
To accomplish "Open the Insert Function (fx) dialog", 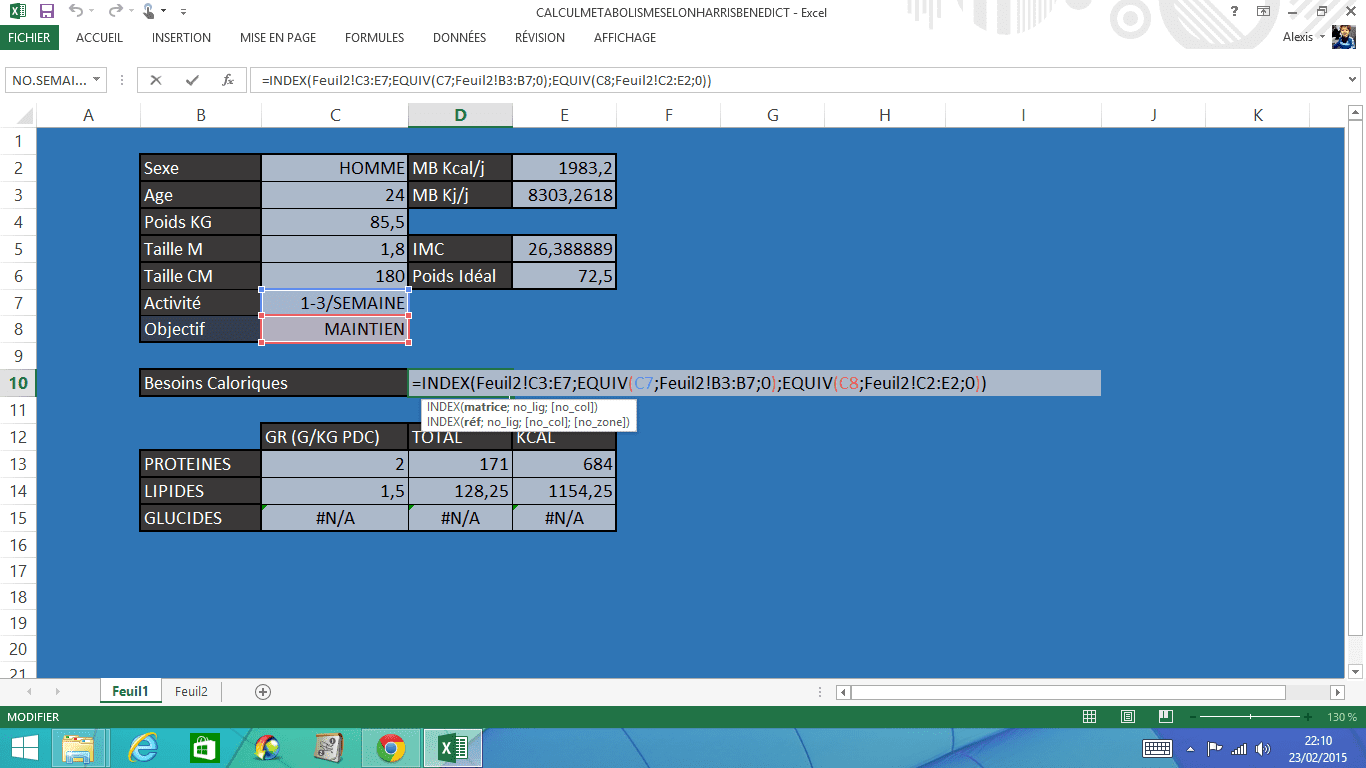I will [228, 80].
